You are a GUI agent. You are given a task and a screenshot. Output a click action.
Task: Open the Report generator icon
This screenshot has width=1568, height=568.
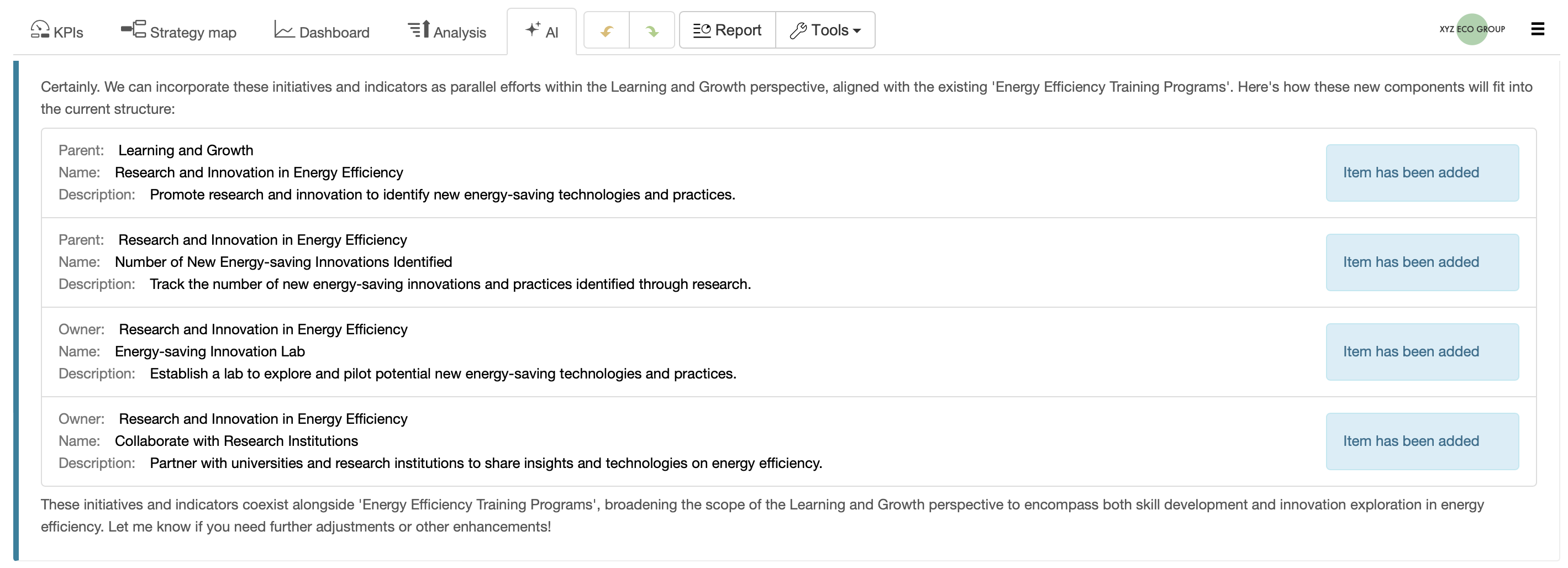[x=702, y=29]
